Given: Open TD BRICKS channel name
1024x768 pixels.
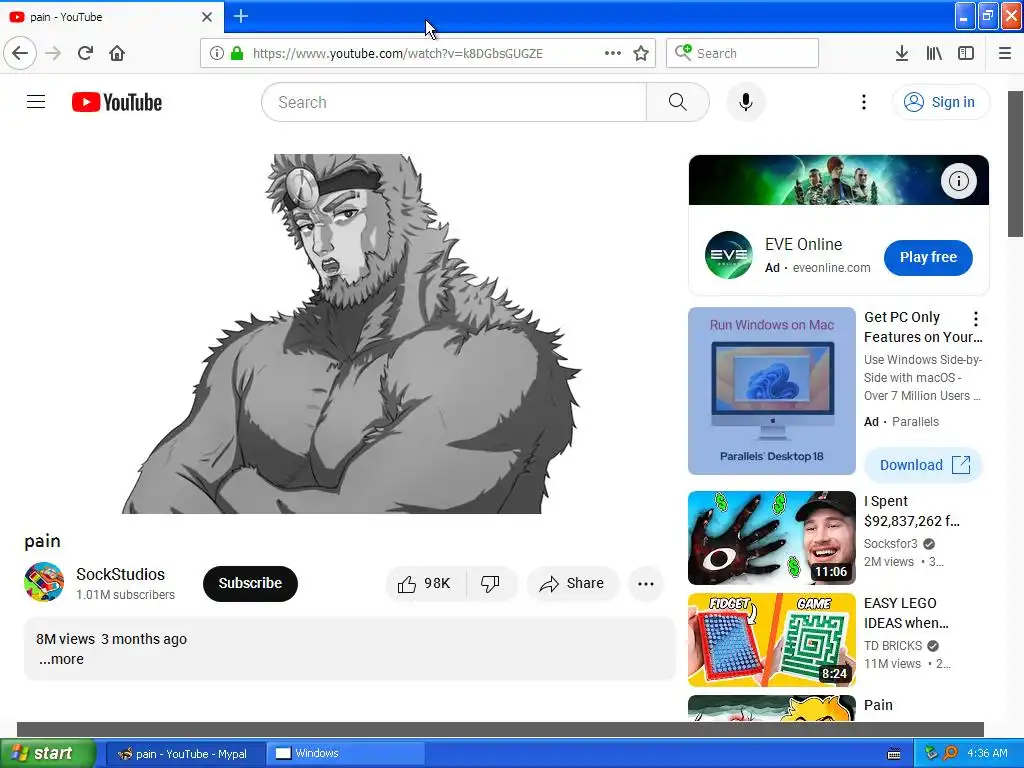Looking at the screenshot, I should pyautogui.click(x=893, y=645).
